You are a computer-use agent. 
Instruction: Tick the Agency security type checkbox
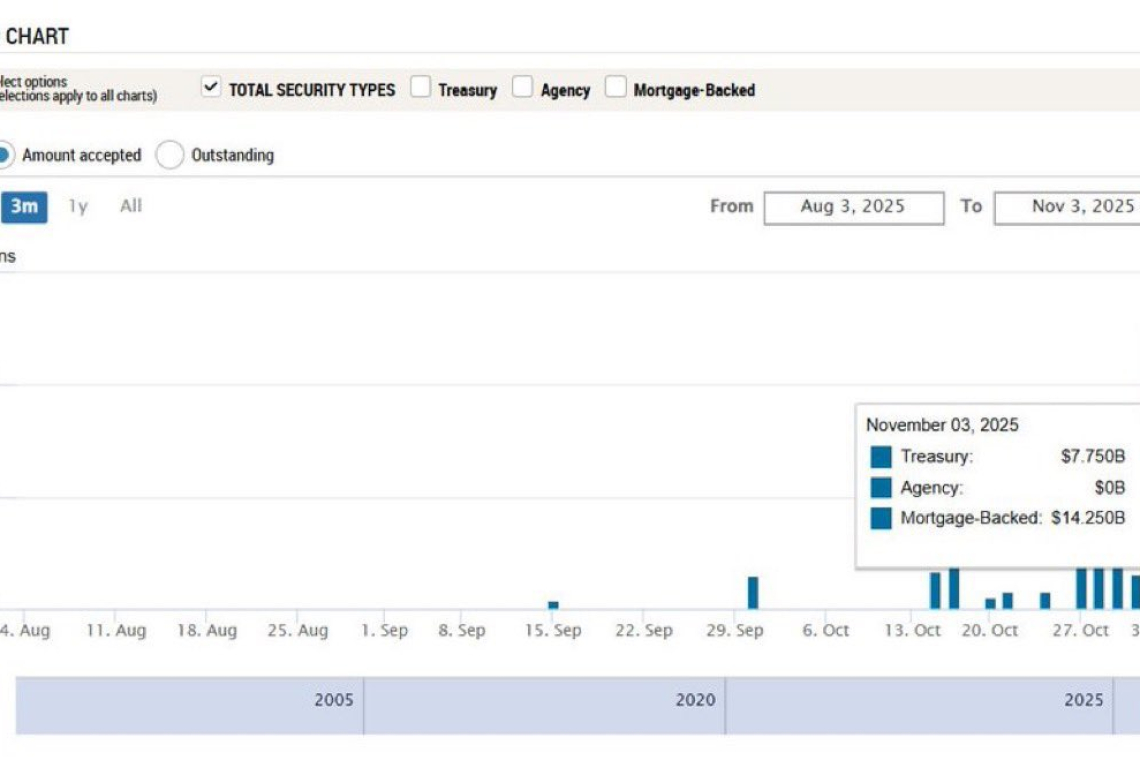click(x=523, y=88)
